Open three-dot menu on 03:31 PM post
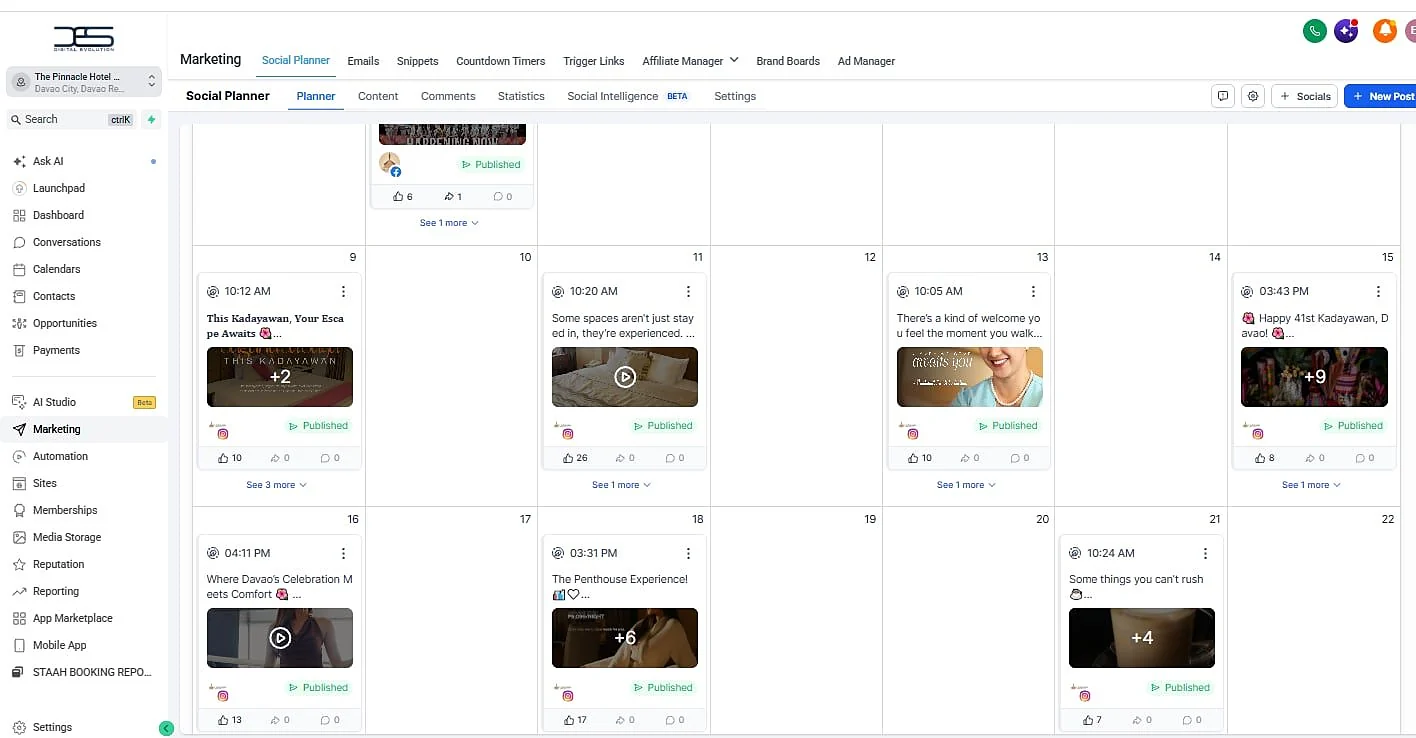 tap(688, 553)
